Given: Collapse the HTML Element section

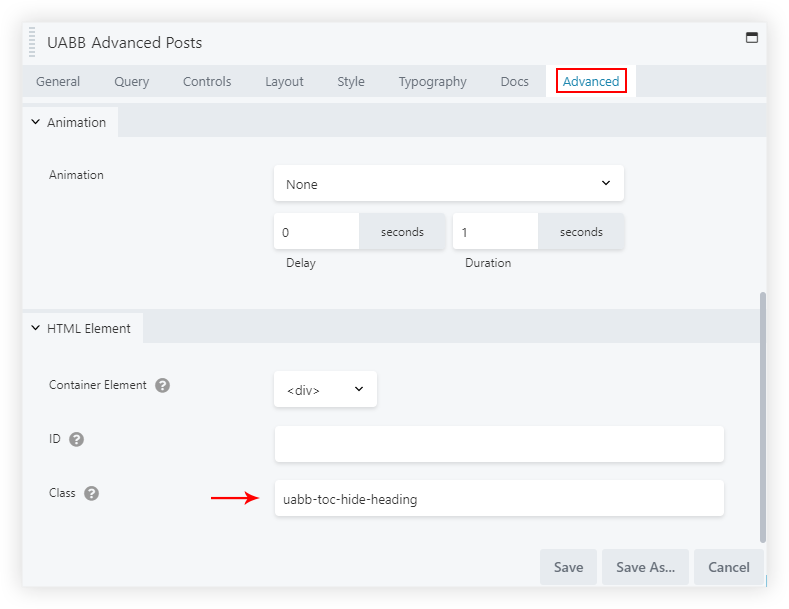Looking at the screenshot, I should (x=82, y=328).
